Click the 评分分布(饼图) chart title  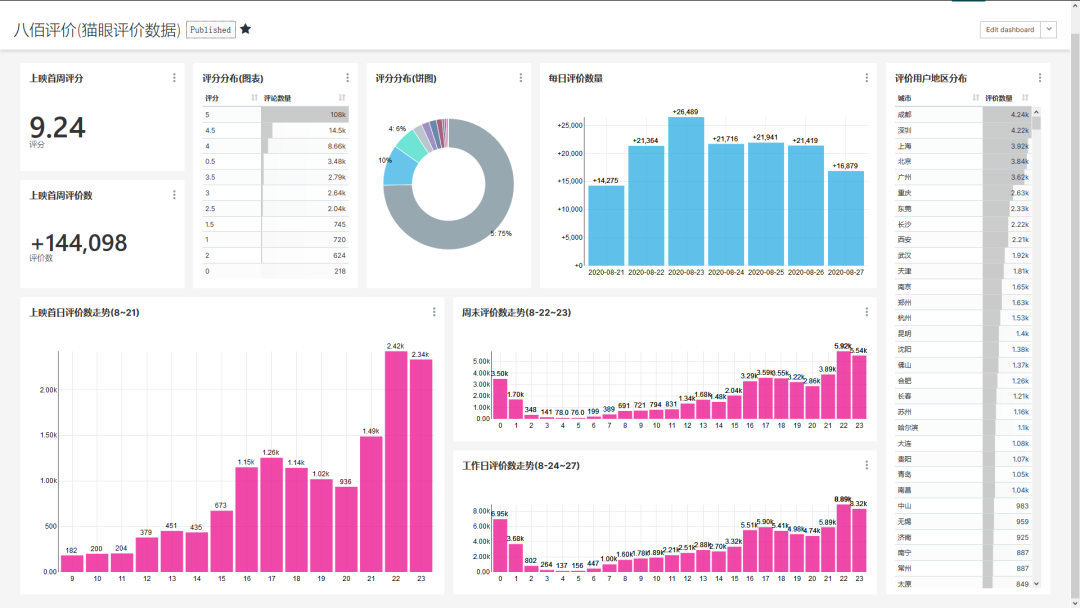(x=406, y=78)
